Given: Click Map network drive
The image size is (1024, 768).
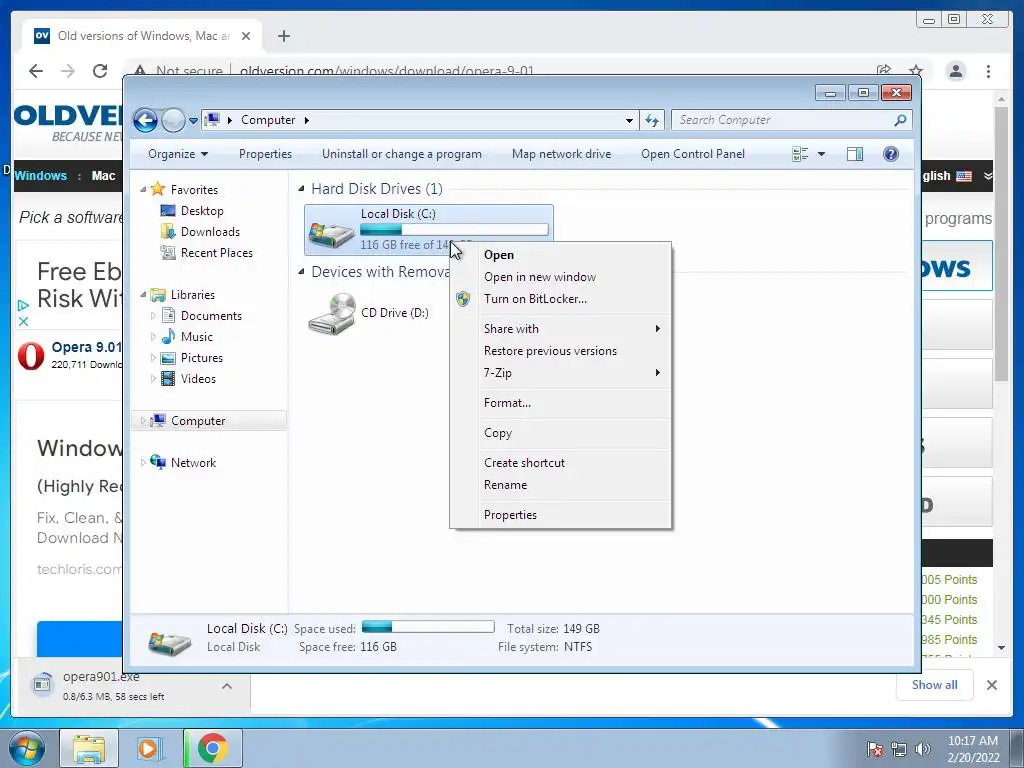Looking at the screenshot, I should (x=562, y=154).
